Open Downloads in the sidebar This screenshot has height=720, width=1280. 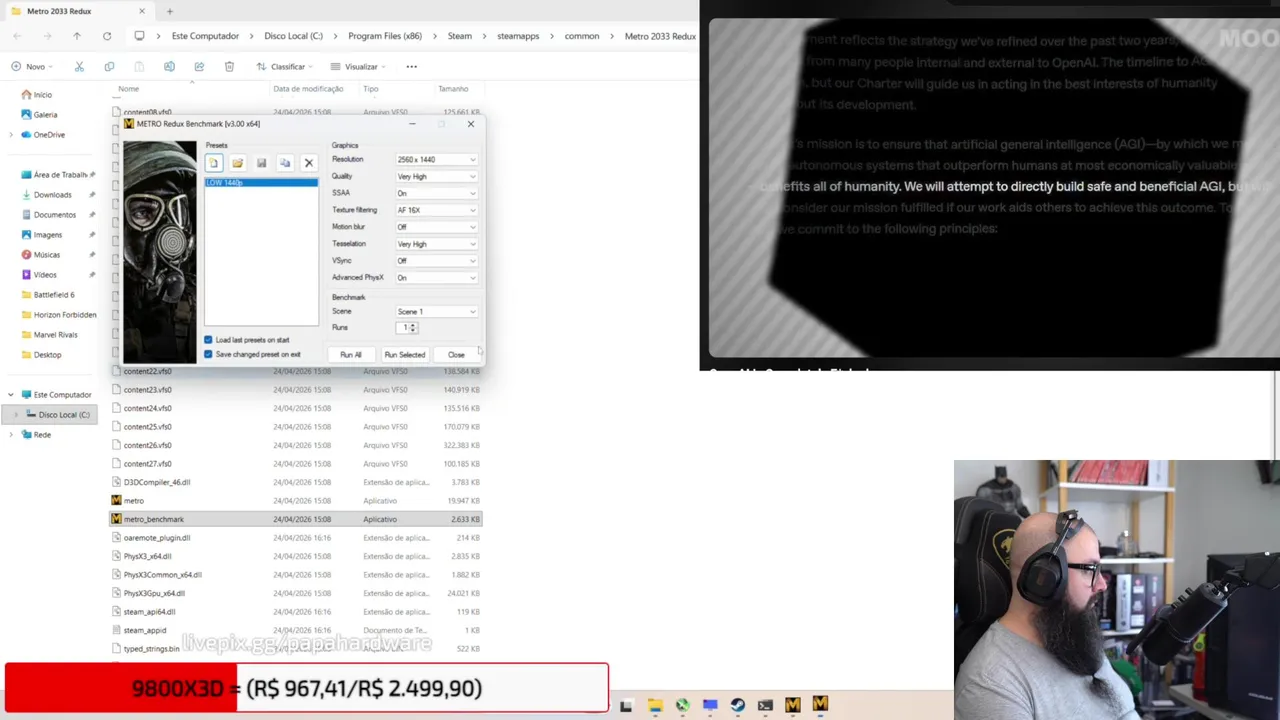point(52,195)
